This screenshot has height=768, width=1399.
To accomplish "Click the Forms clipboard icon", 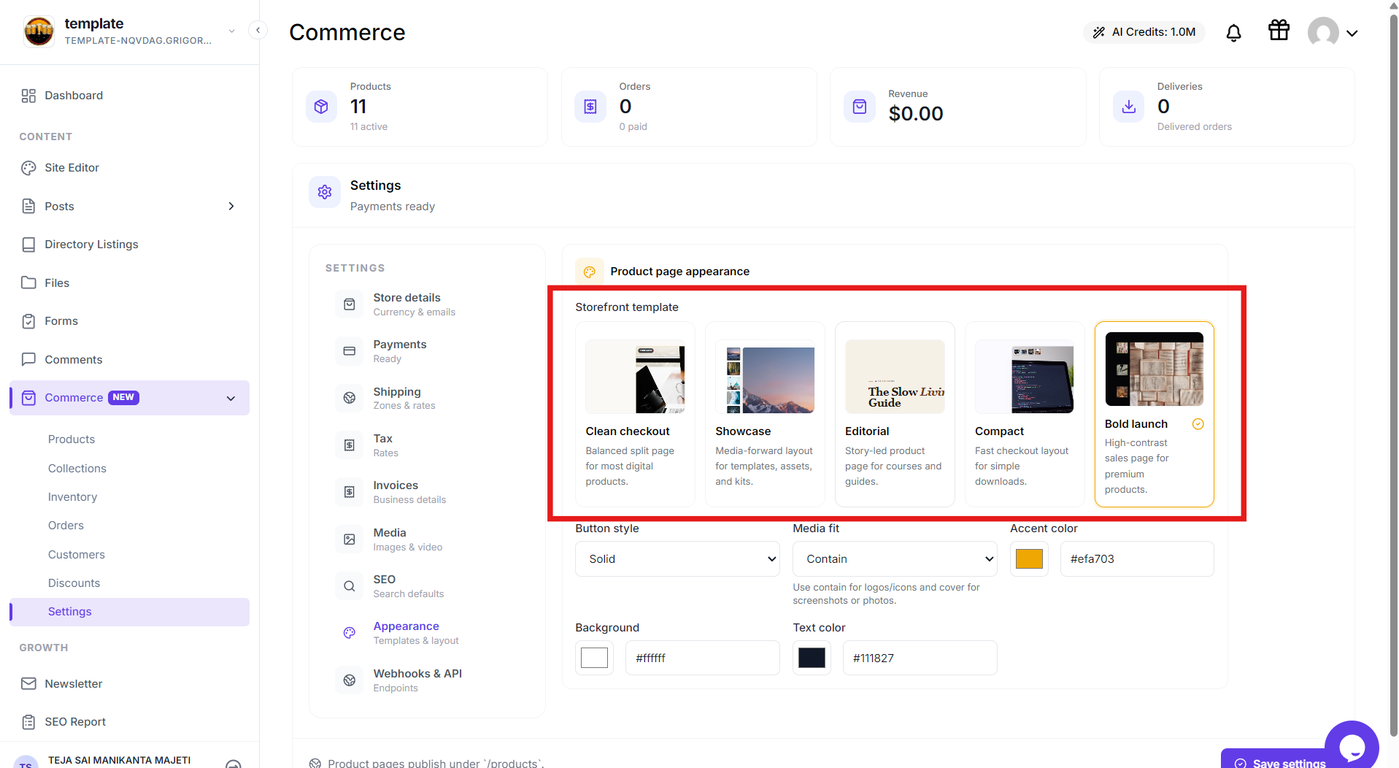I will [x=28, y=321].
